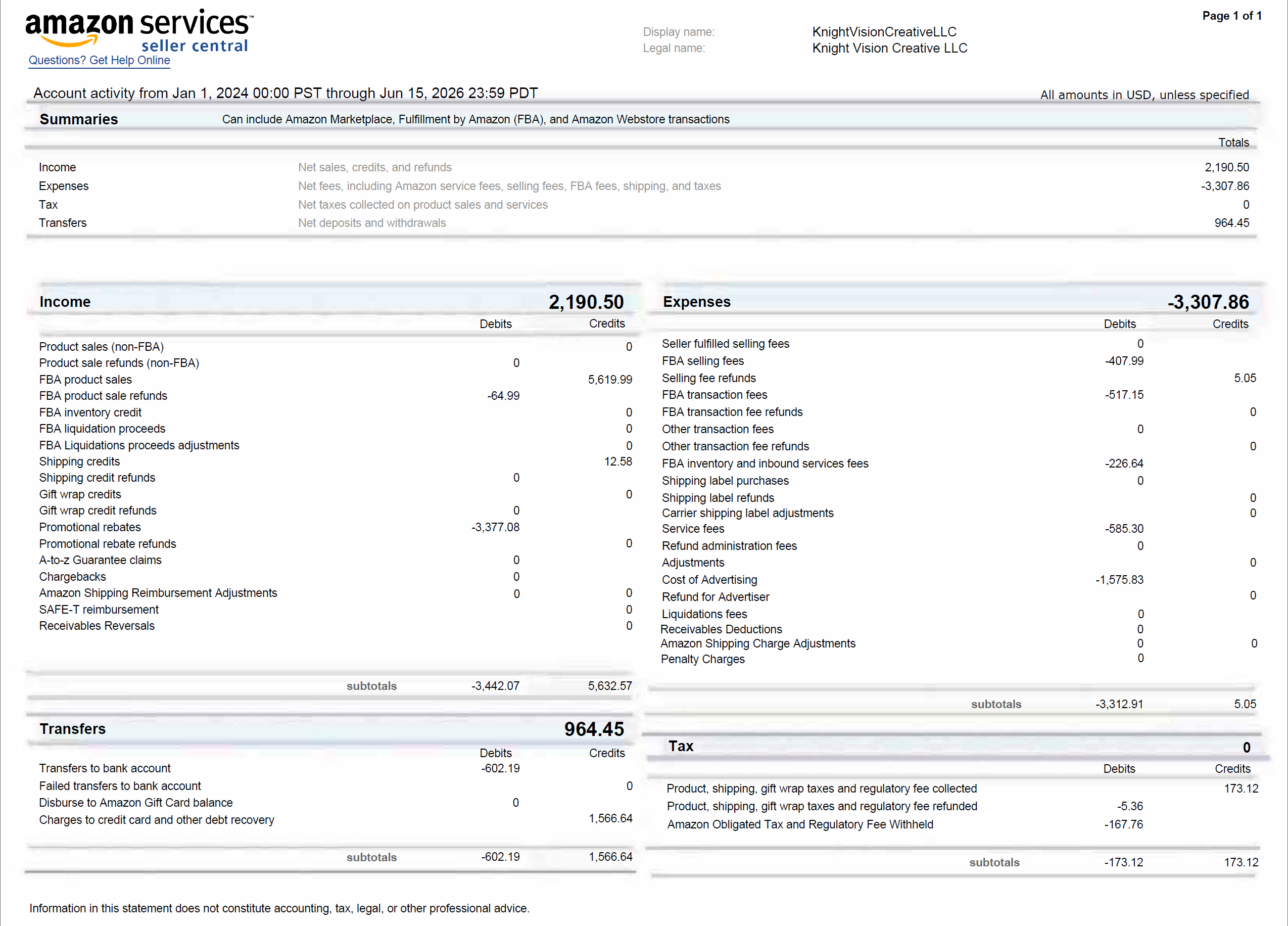Select the Summaries section header
This screenshot has width=1288, height=926.
79,119
